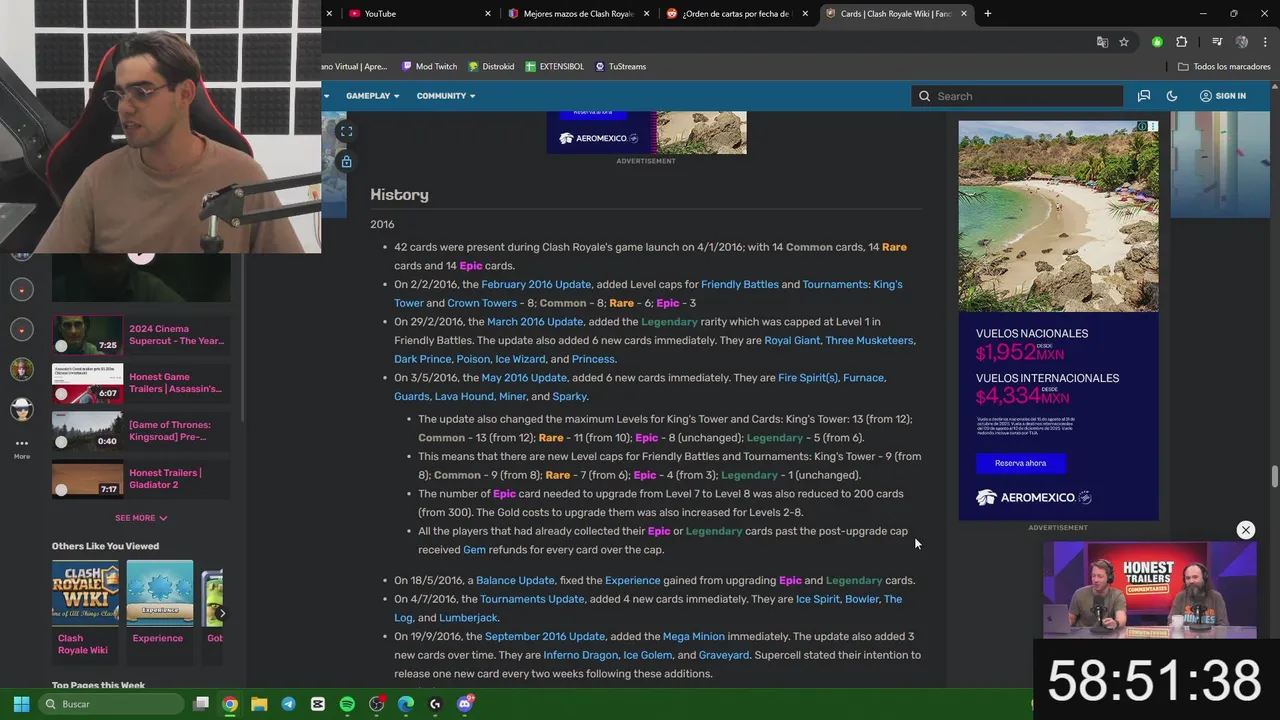Follow the Royal Giant card link
This screenshot has height=720, width=1280.
coord(792,340)
